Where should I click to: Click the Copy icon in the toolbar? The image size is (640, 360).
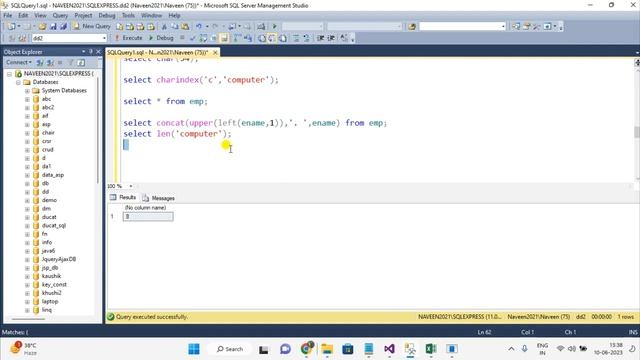(x=175, y=27)
